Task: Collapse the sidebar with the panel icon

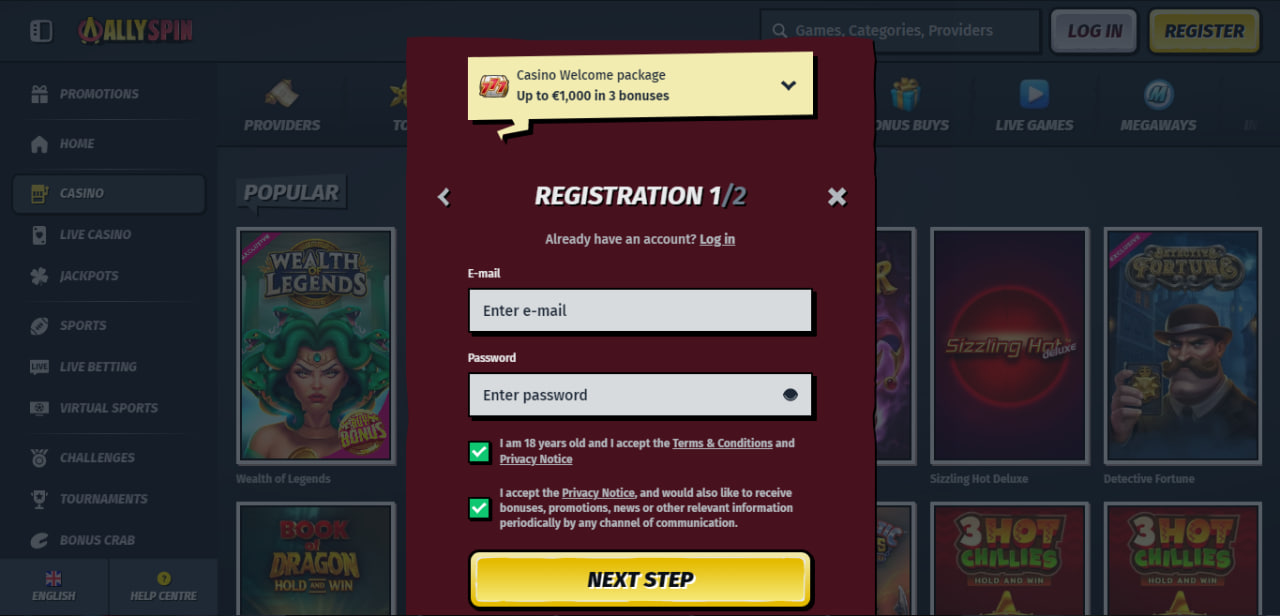Action: 41,31
